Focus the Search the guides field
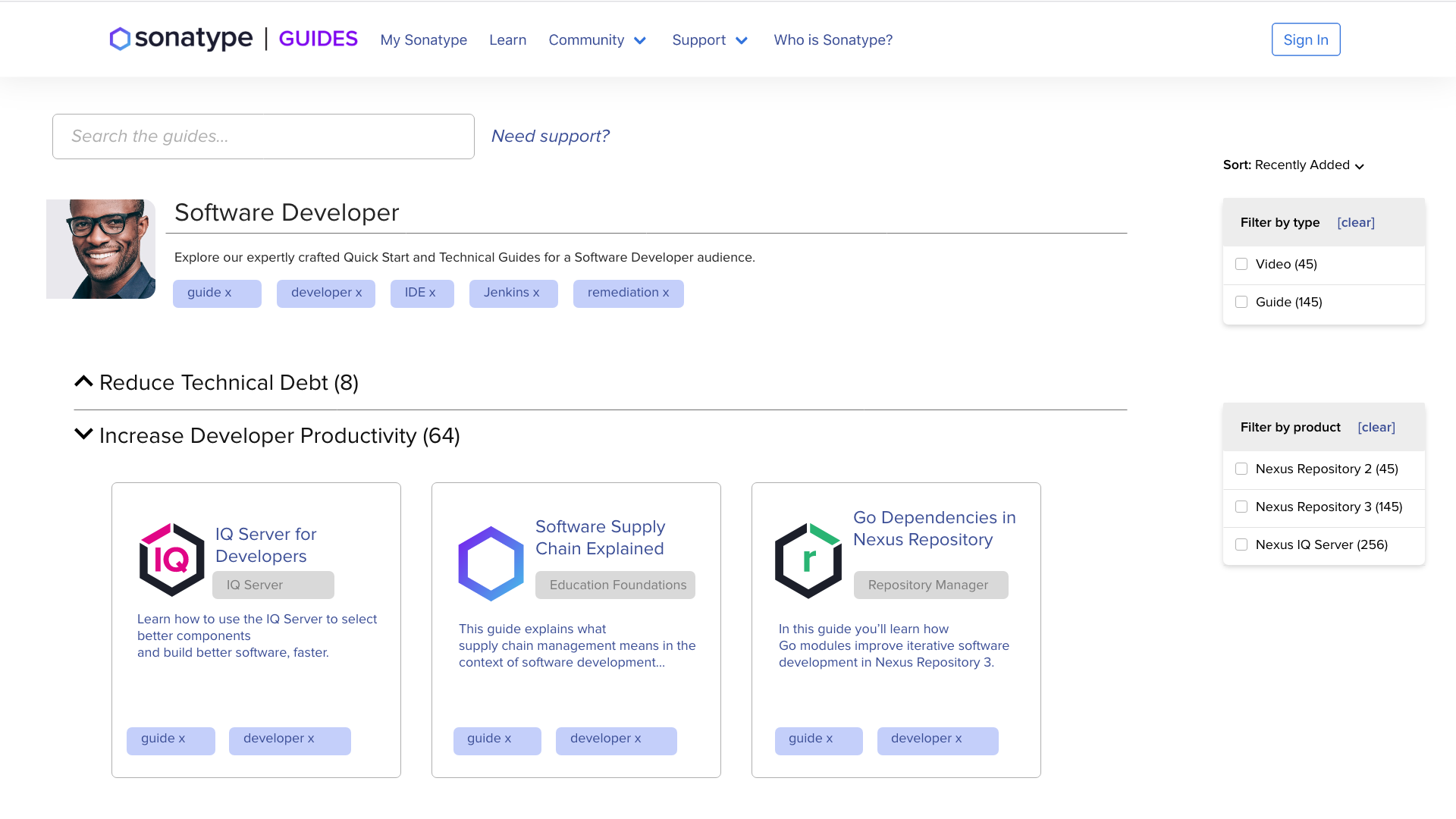Image resolution: width=1456 pixels, height=819 pixels. tap(263, 136)
